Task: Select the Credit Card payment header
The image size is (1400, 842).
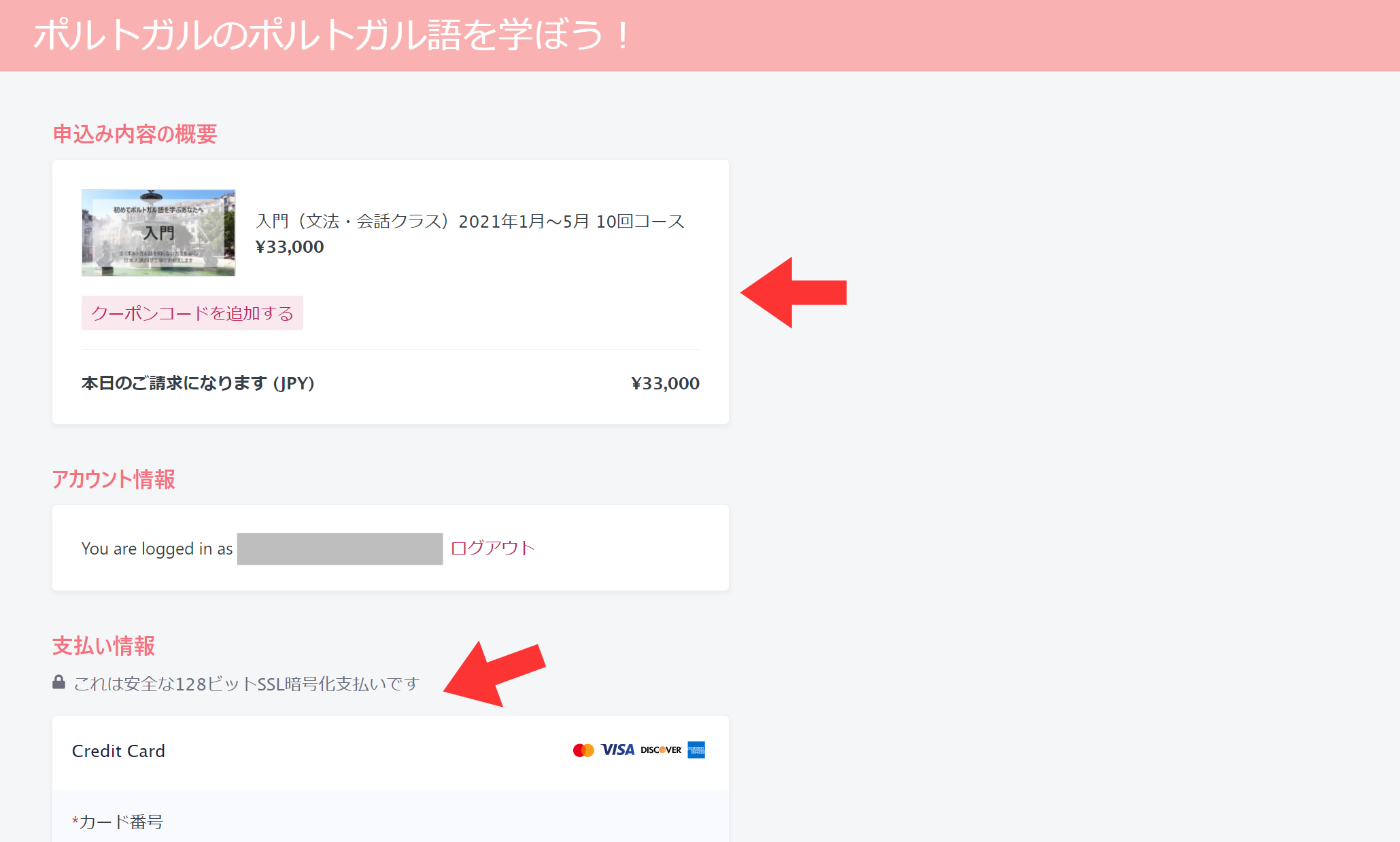Action: (x=390, y=752)
